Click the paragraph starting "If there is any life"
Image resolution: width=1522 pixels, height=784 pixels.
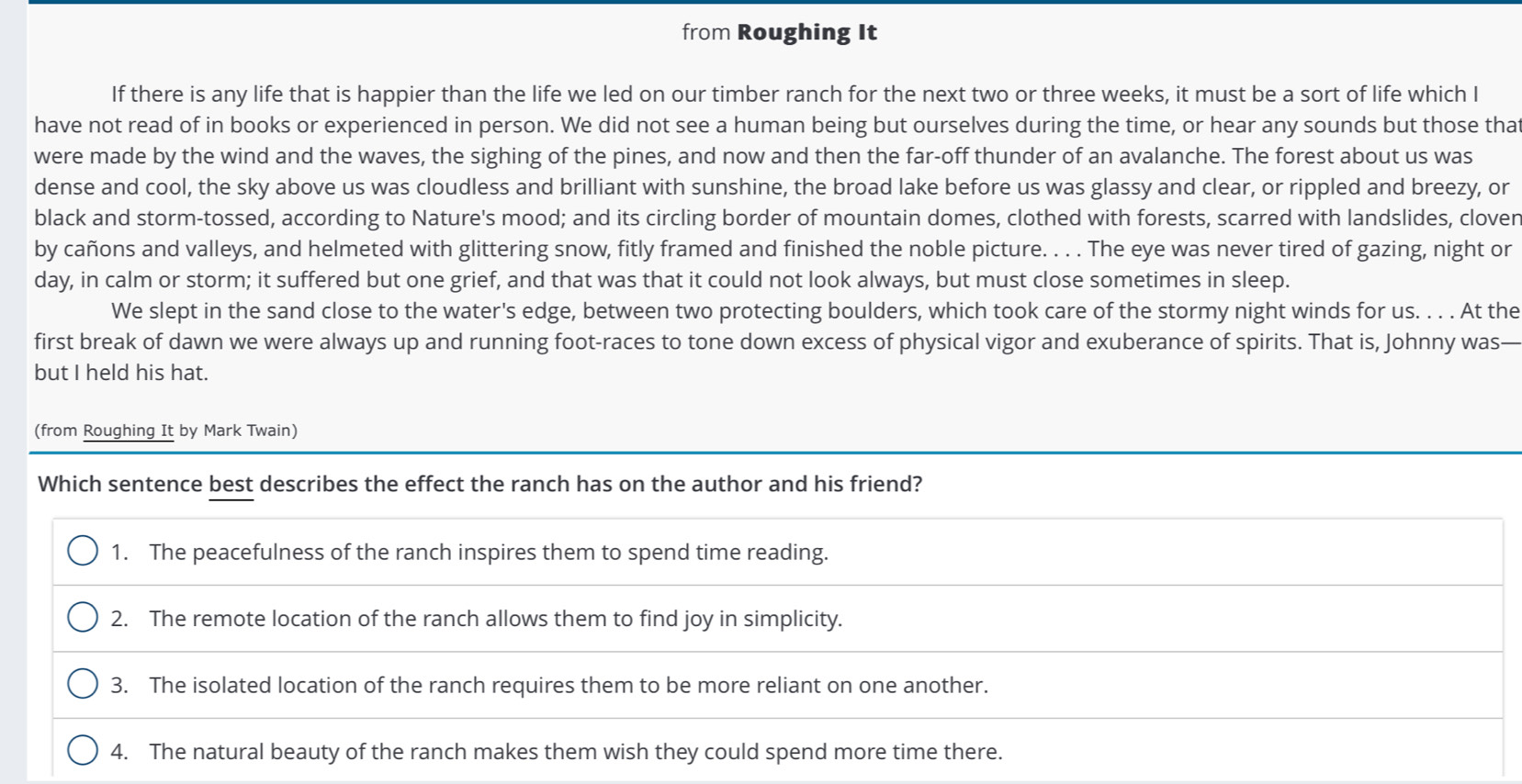(x=772, y=187)
